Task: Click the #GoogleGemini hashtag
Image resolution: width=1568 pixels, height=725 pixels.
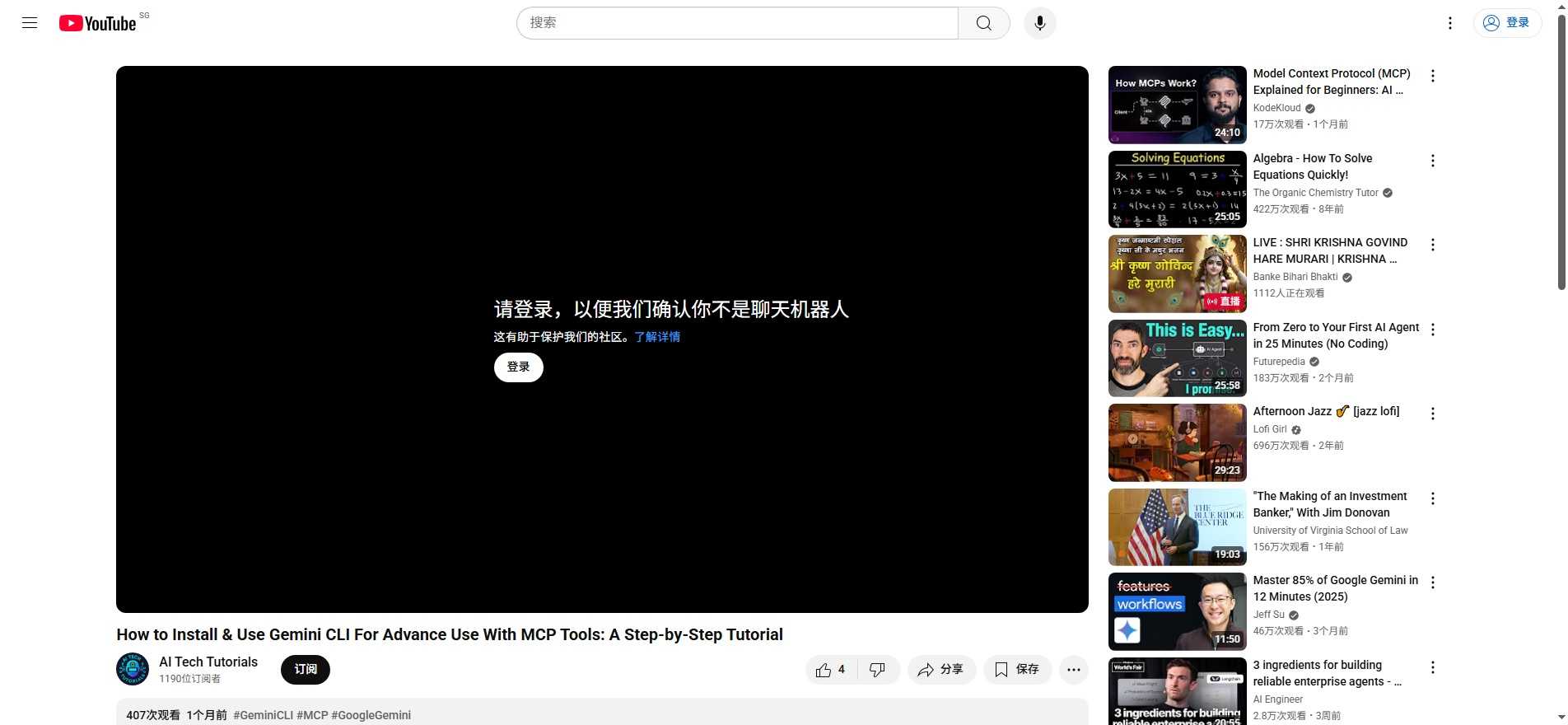Action: 371,715
